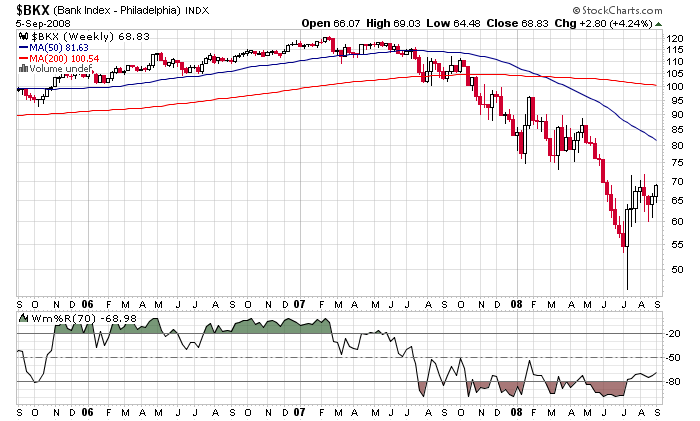Click the 07 year marker under Wm%R panel

pyautogui.click(x=299, y=412)
